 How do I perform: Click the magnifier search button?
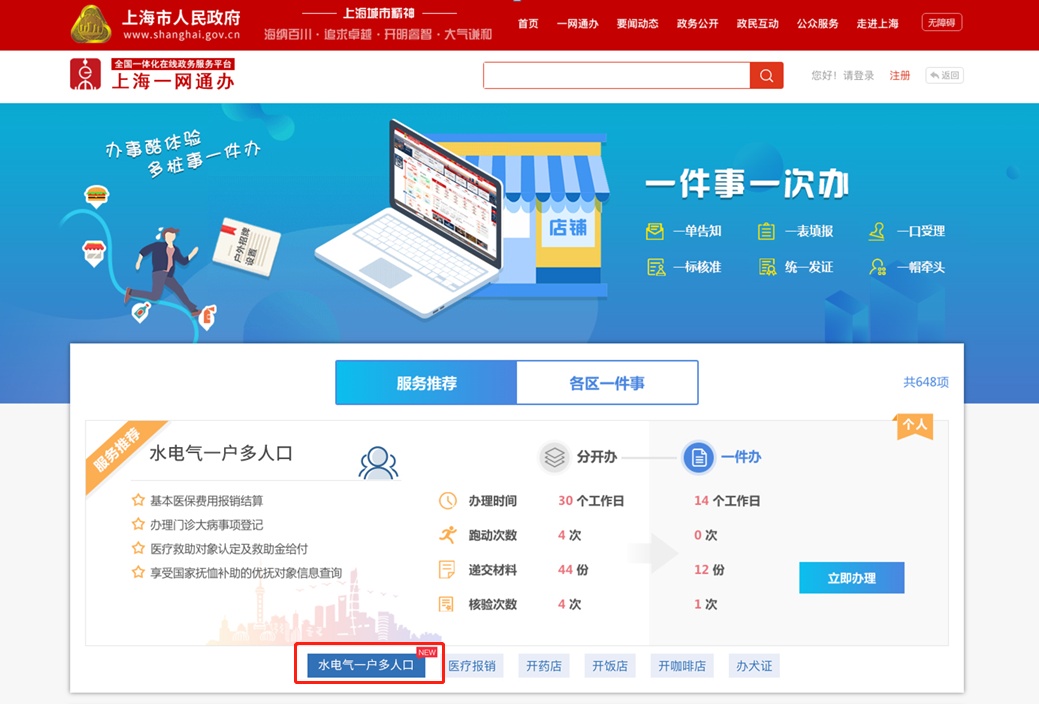pos(767,76)
